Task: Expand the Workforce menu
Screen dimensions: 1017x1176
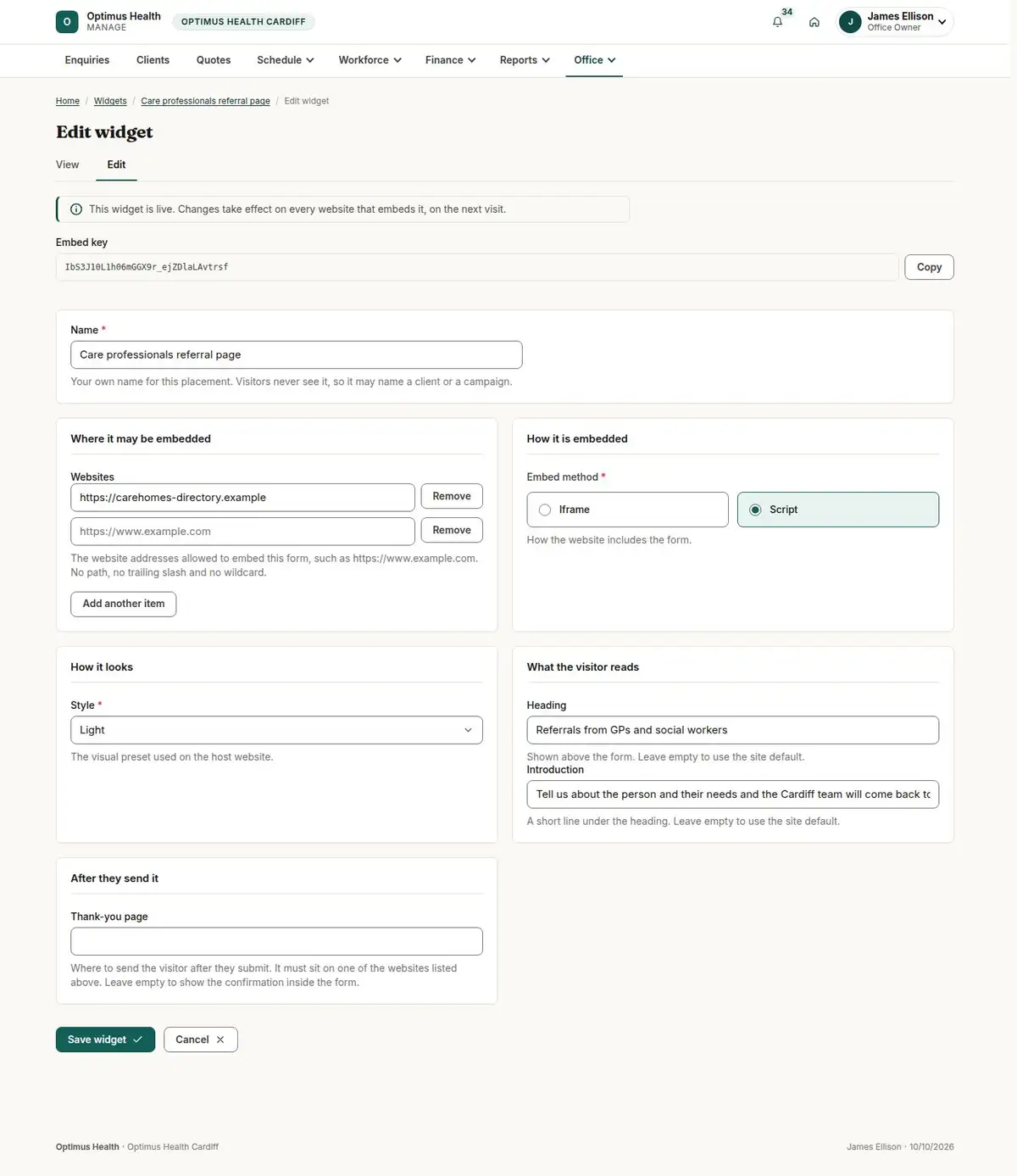Action: coord(370,60)
